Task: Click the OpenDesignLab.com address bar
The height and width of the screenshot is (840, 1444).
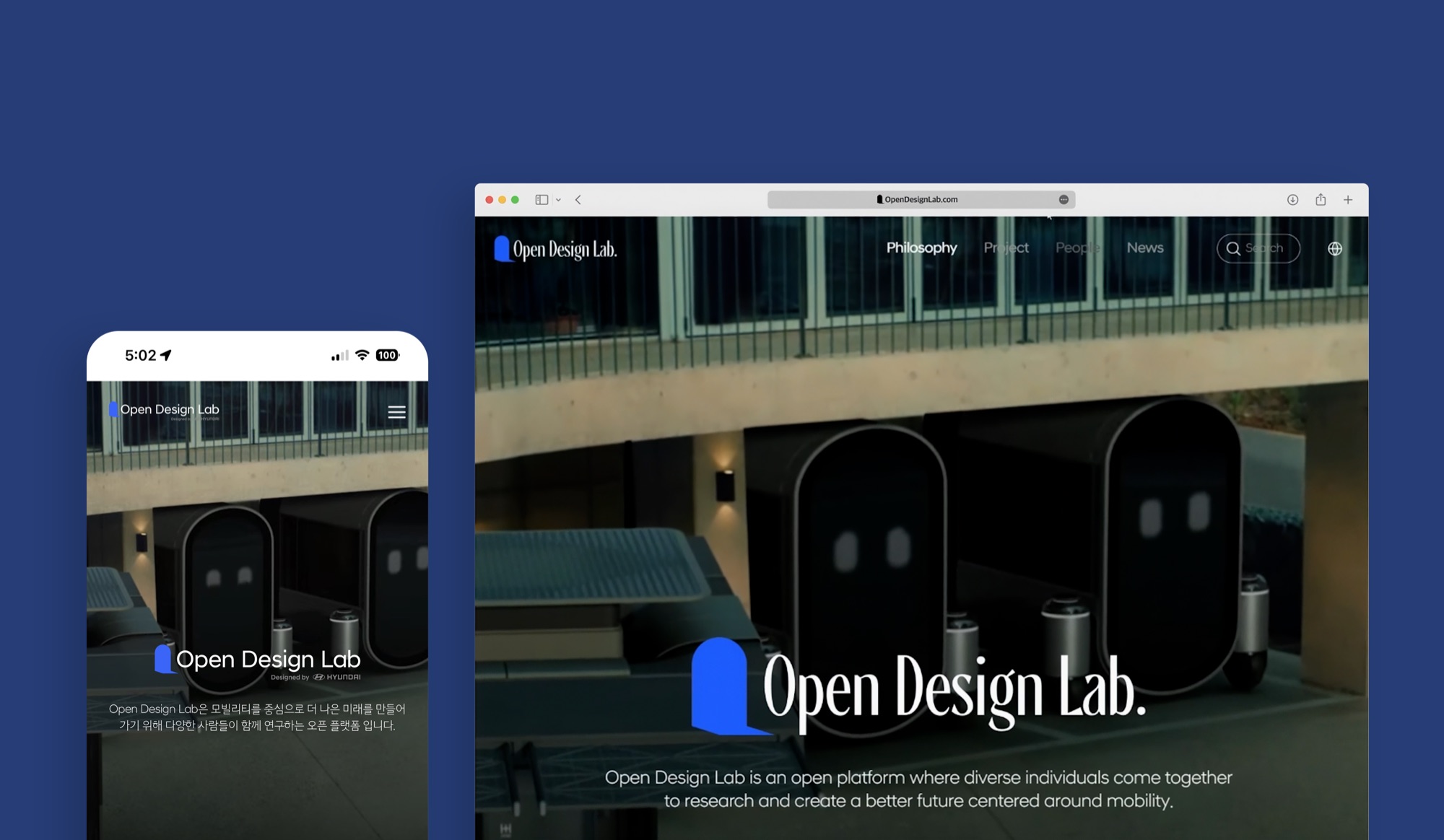Action: pos(921,199)
